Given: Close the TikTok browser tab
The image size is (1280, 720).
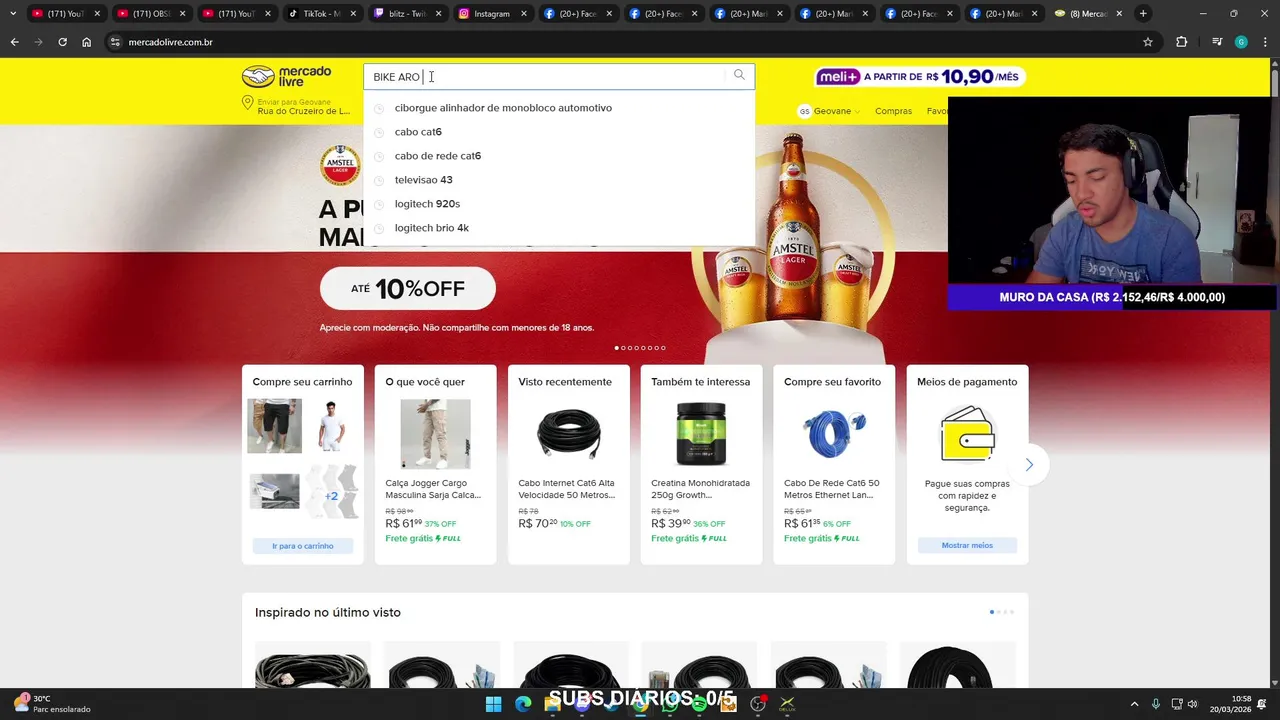Looking at the screenshot, I should (x=353, y=14).
